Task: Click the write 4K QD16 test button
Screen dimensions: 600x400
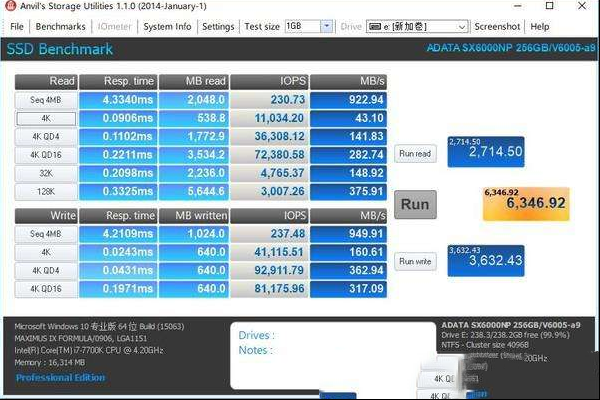Action: coord(46,289)
